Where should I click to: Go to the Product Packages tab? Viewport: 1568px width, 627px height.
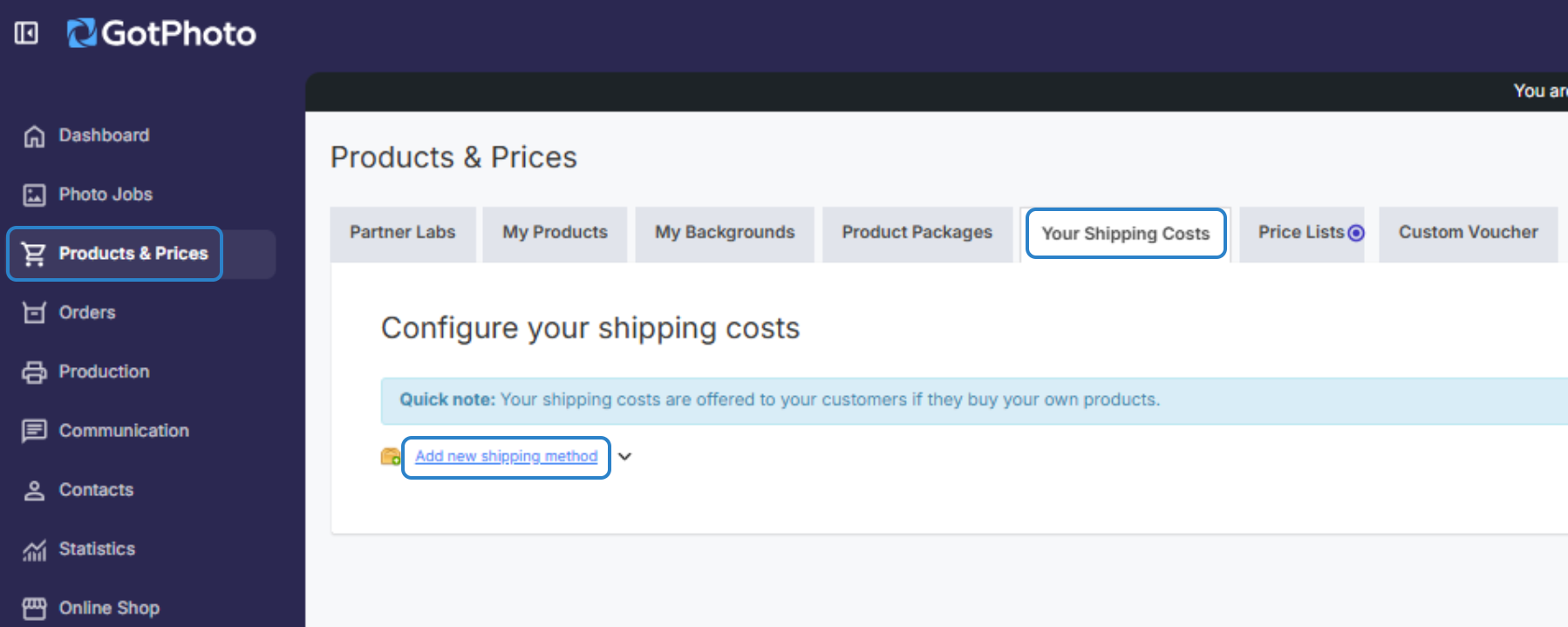pyautogui.click(x=917, y=232)
